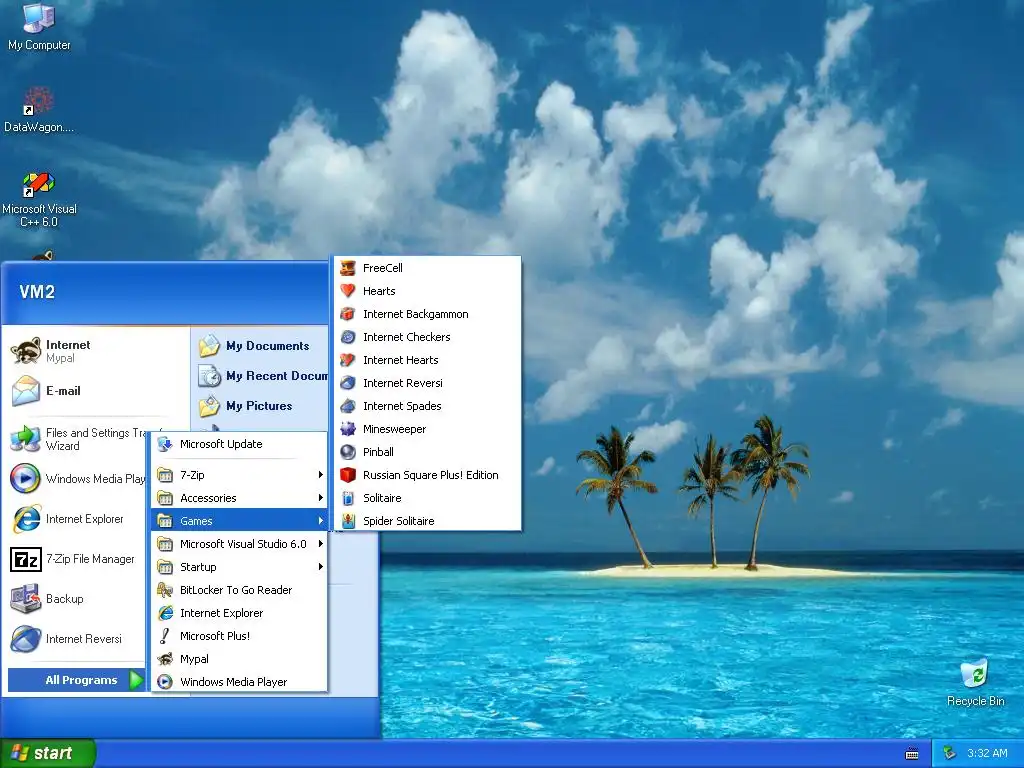The image size is (1024, 768).
Task: Click the Internet Spades icon
Action: [x=348, y=406]
